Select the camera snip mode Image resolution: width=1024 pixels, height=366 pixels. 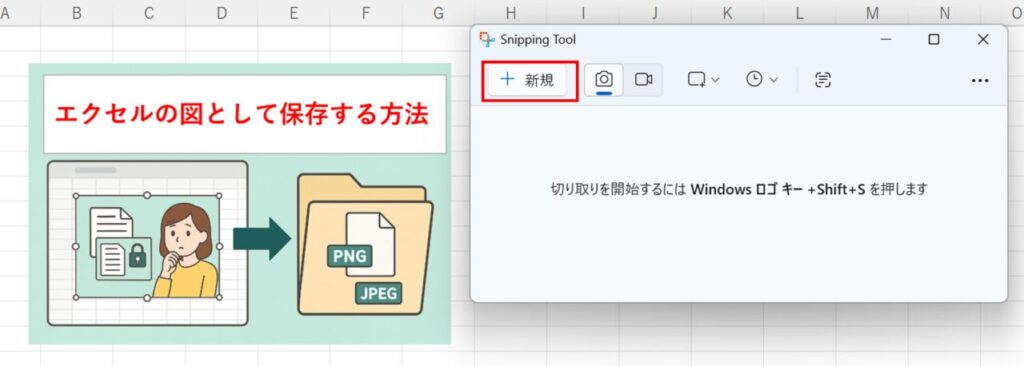point(604,80)
